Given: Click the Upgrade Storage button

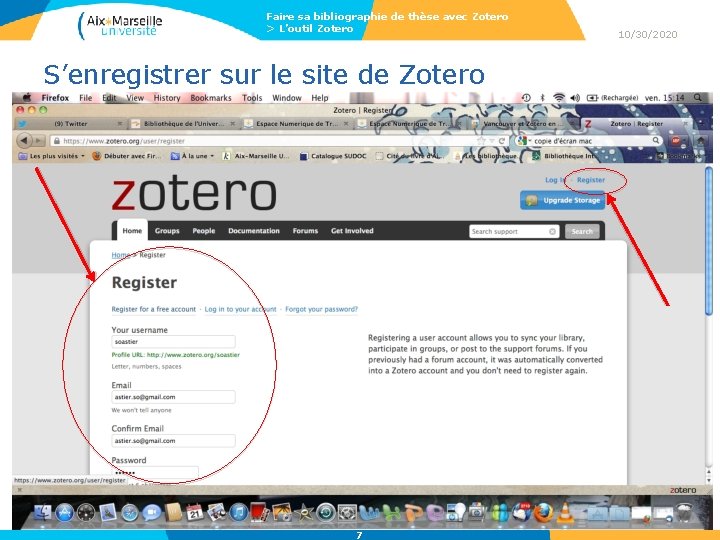Looking at the screenshot, I should [562, 200].
